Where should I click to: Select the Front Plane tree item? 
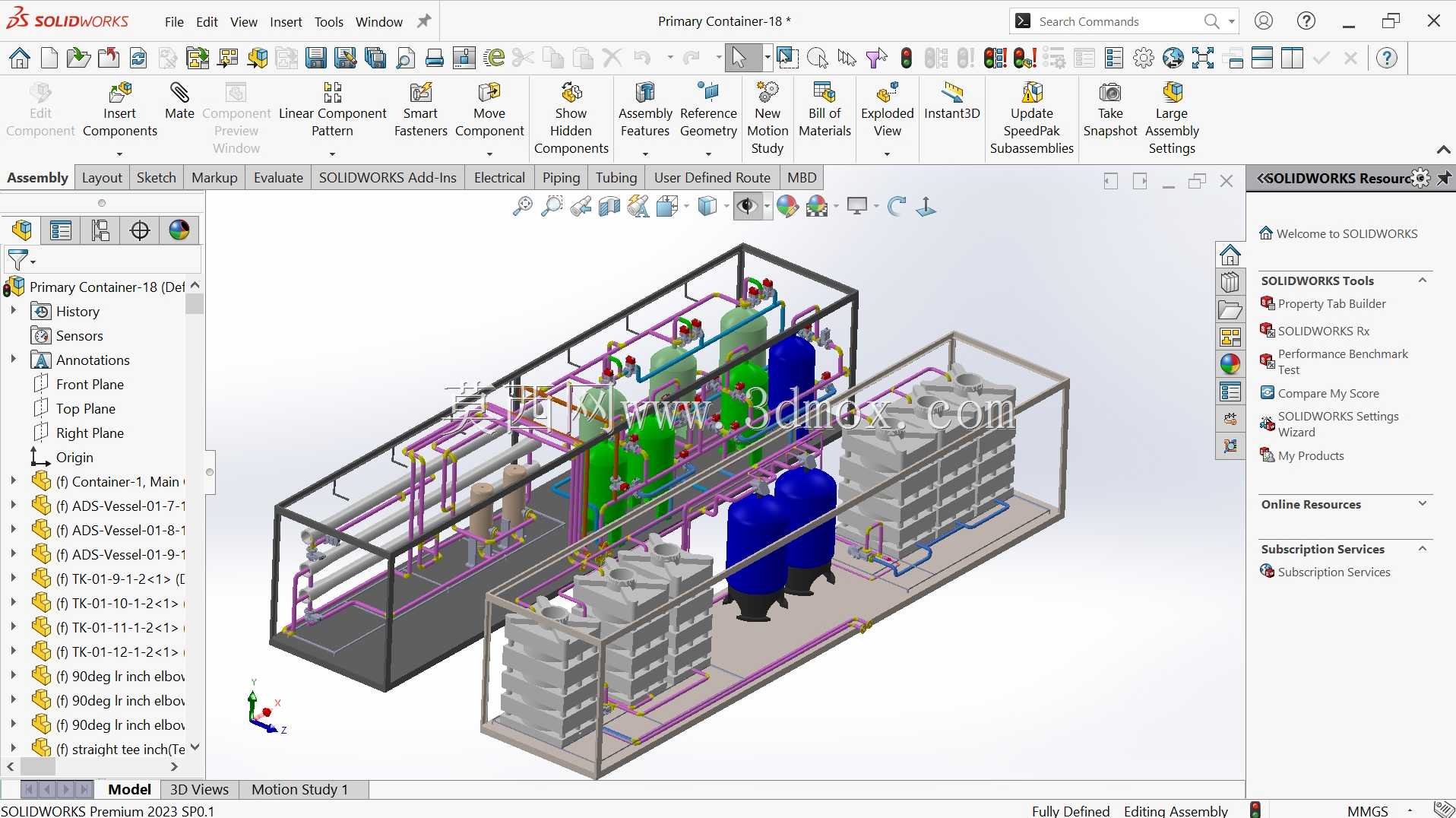tap(90, 384)
